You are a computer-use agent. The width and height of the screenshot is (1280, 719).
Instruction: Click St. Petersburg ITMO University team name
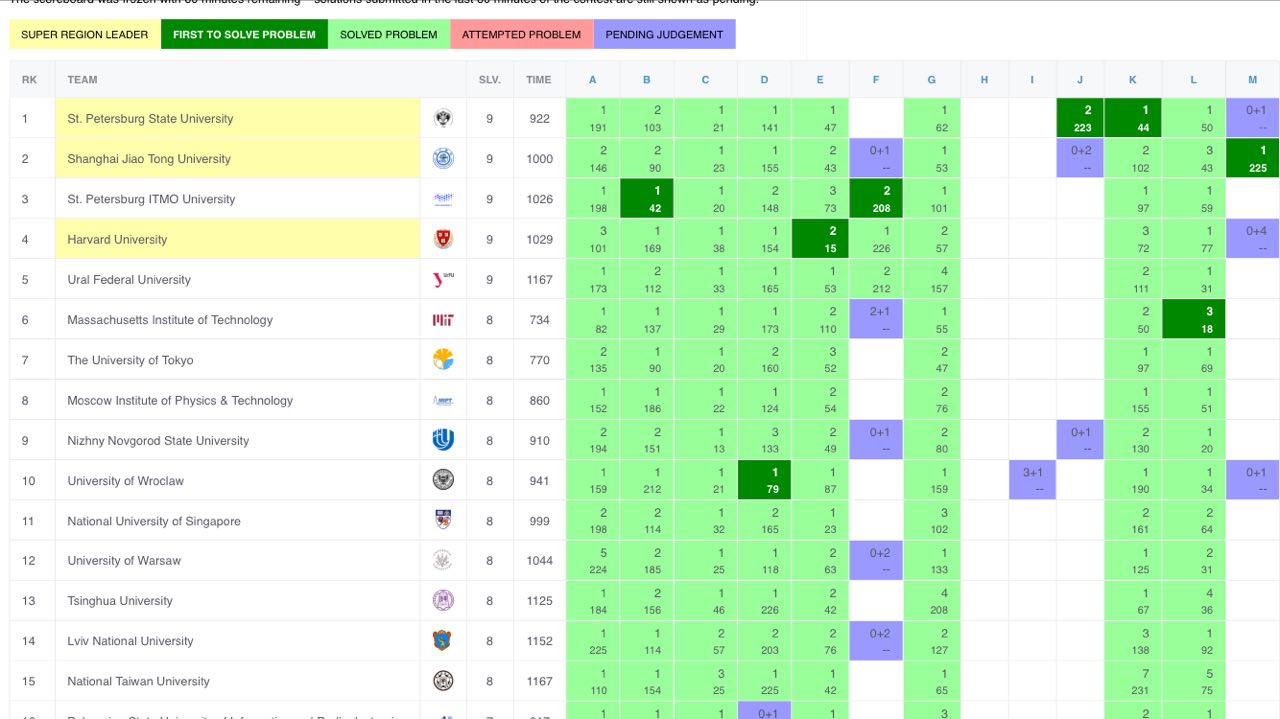click(x=151, y=199)
